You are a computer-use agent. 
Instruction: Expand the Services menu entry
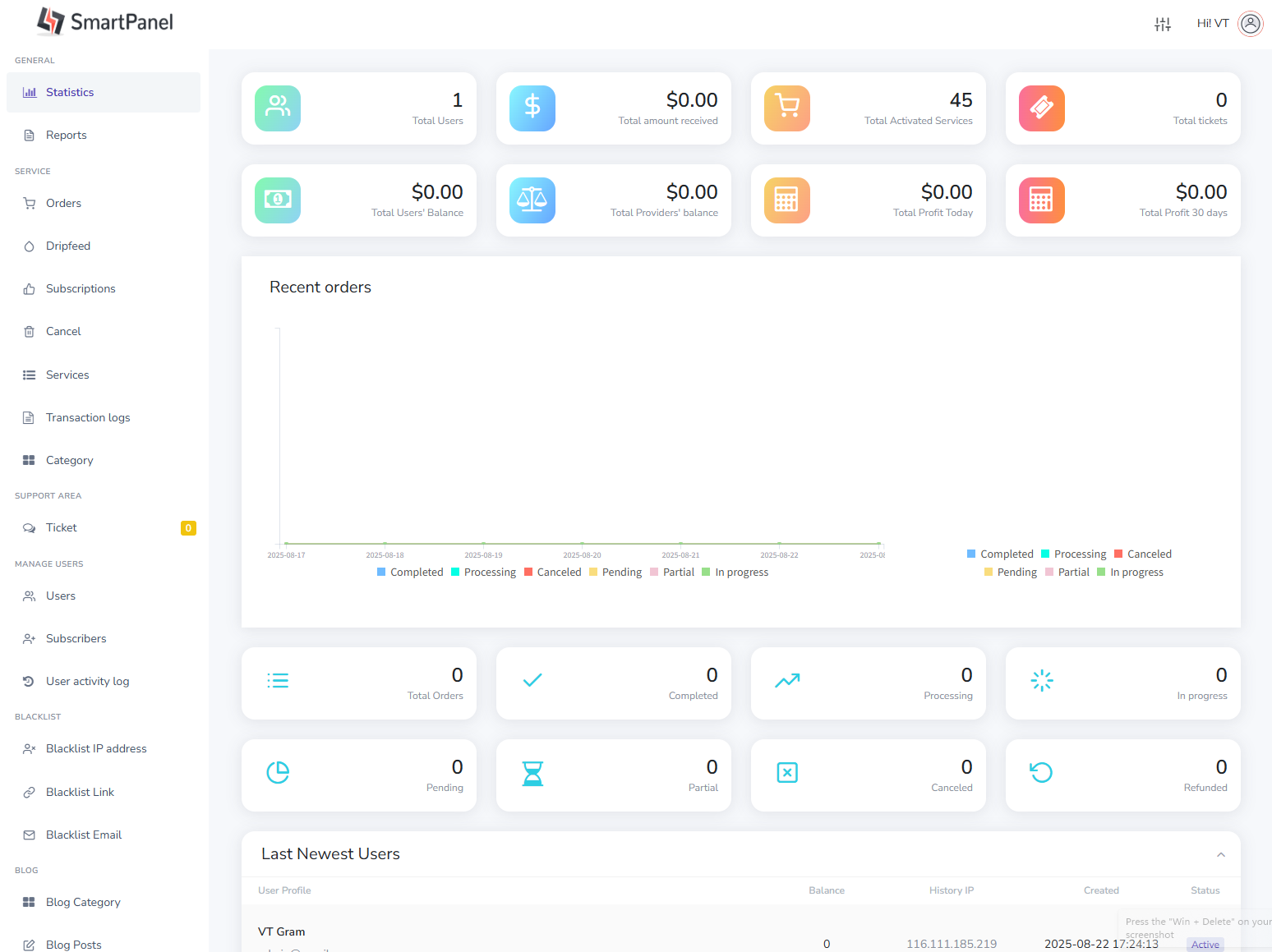point(67,375)
